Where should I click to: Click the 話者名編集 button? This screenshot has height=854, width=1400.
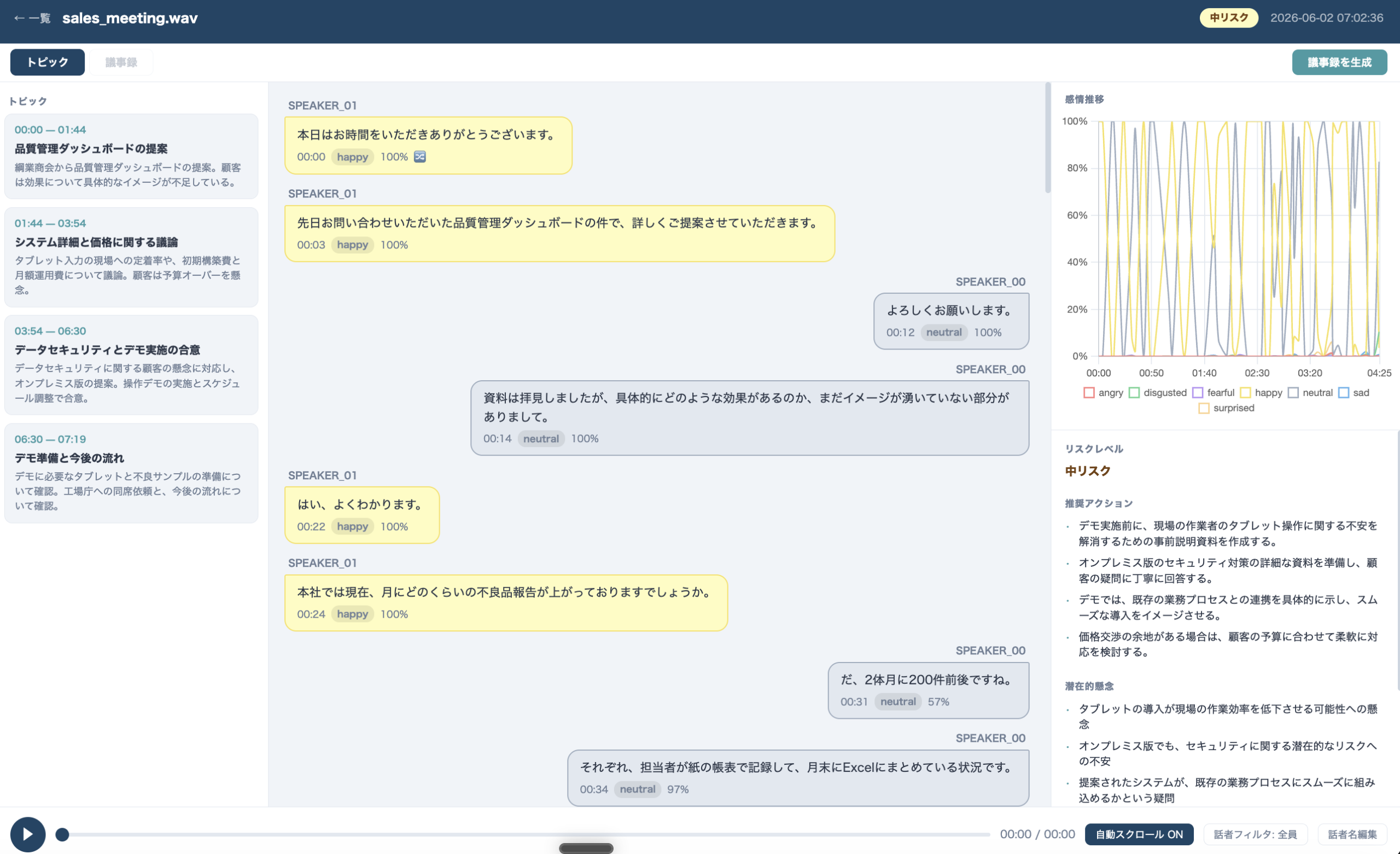(1352, 834)
